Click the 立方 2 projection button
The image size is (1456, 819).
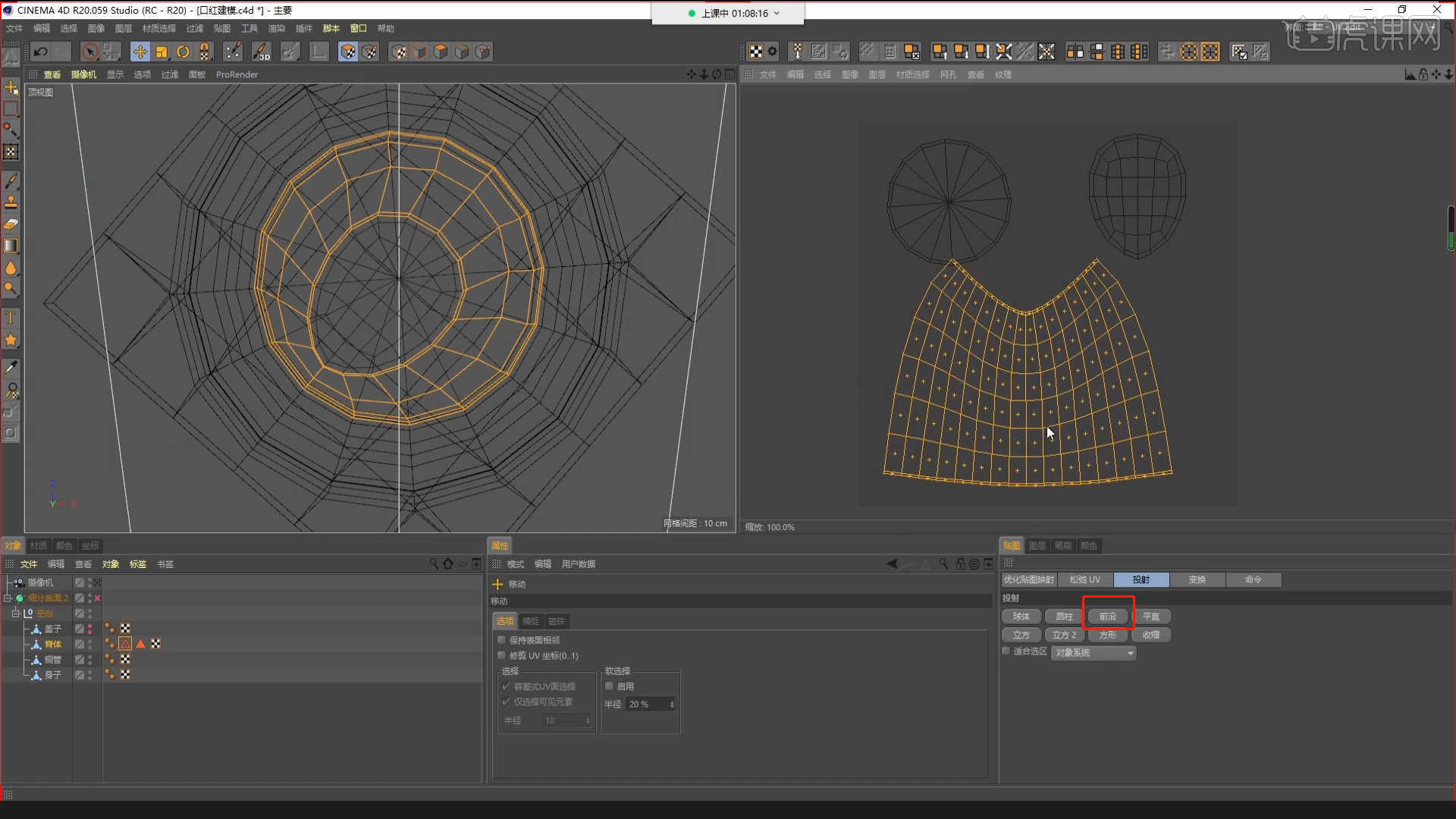click(x=1065, y=635)
